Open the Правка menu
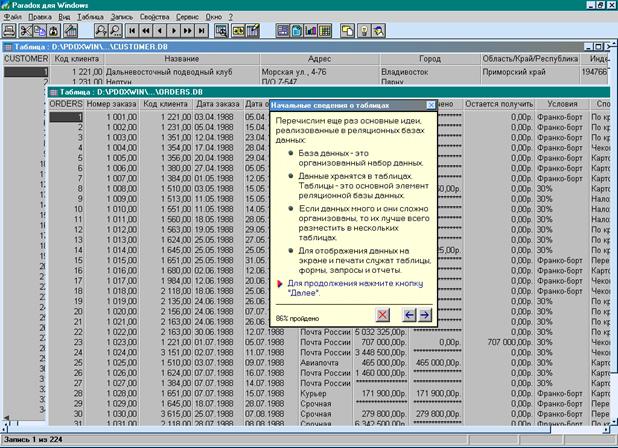The height and width of the screenshot is (448, 618). pyautogui.click(x=40, y=17)
